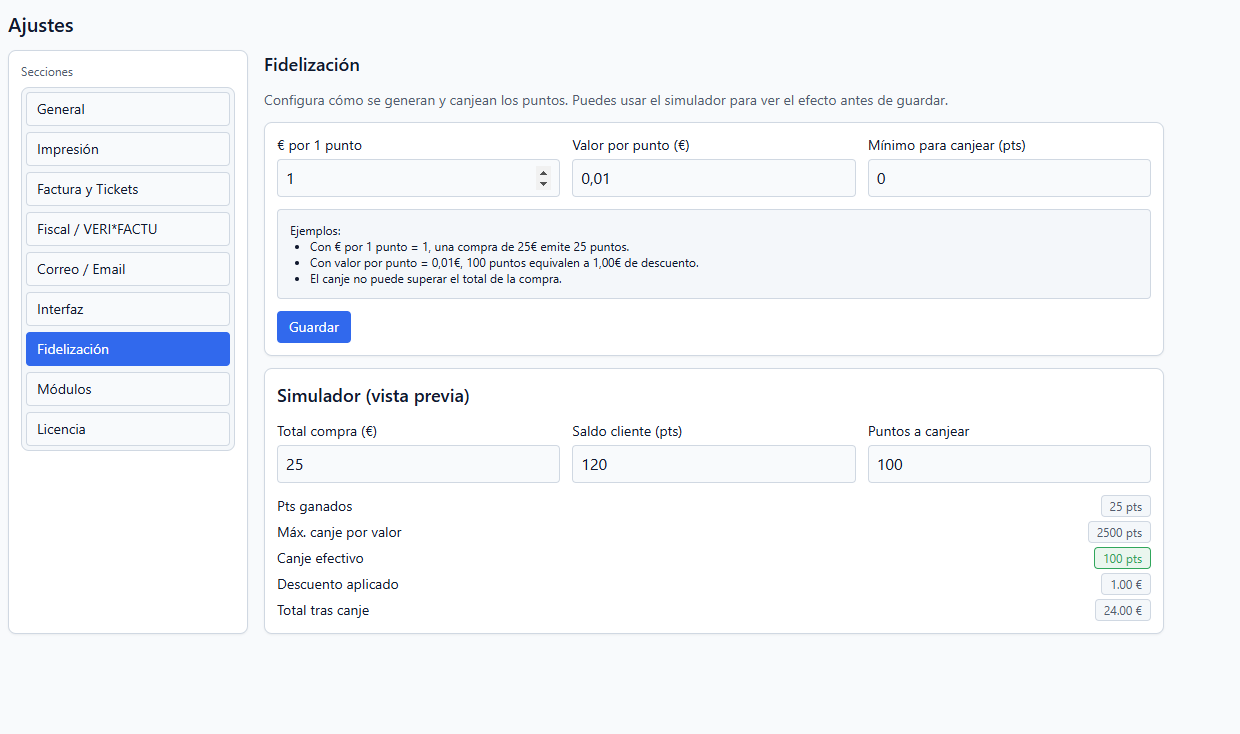Open the Correo / Email section
This screenshot has width=1240, height=734.
coord(128,269)
